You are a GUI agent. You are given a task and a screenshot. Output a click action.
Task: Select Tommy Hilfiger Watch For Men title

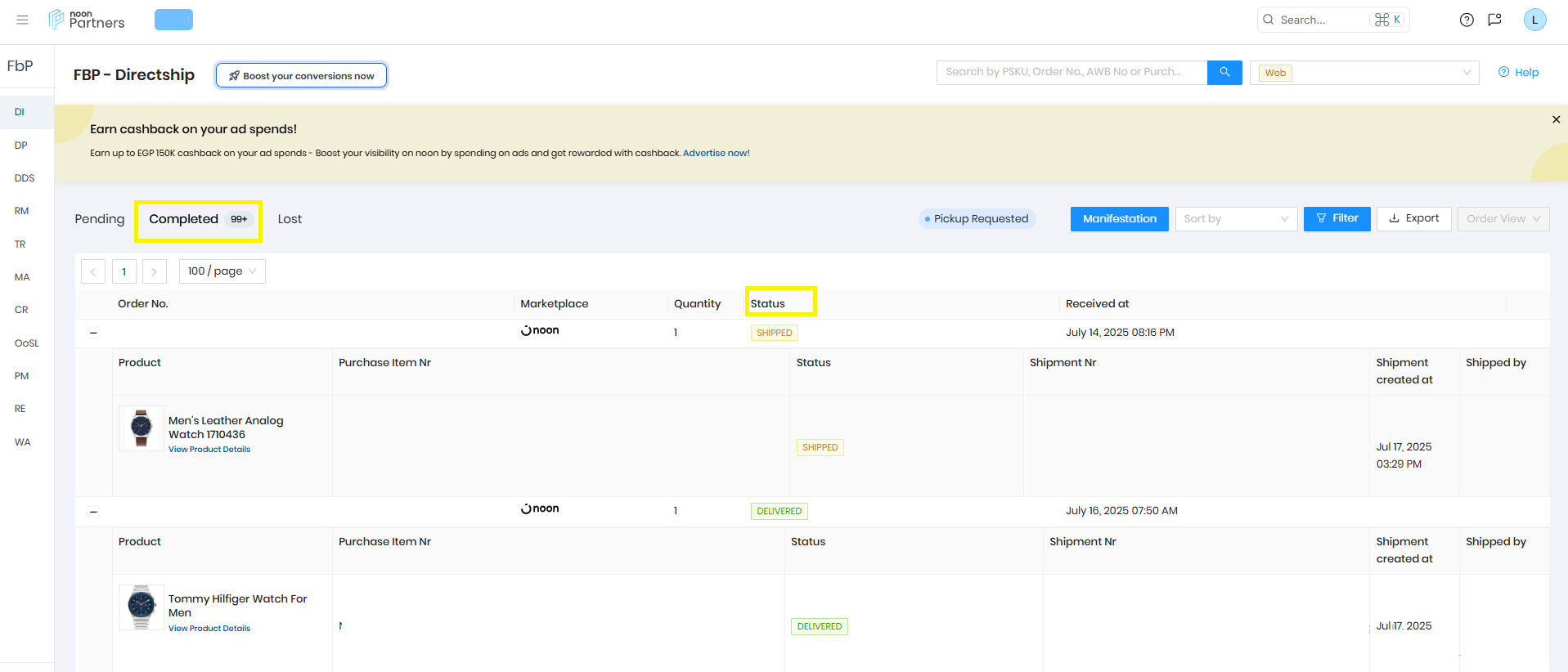(x=238, y=606)
